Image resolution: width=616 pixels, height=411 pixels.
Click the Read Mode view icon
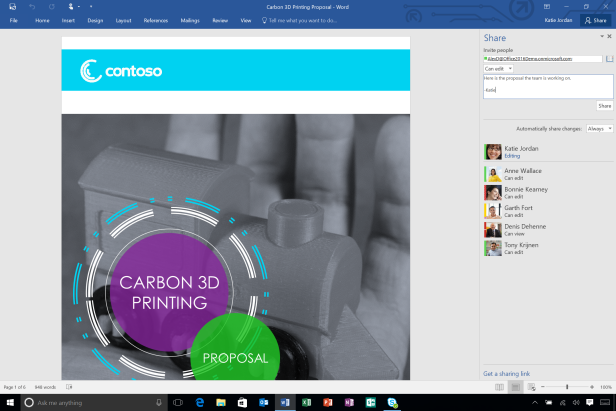[499, 387]
